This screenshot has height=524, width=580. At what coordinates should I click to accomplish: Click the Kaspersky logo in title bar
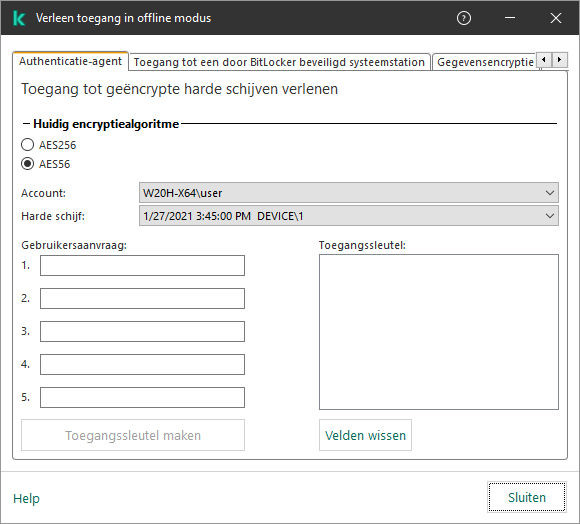pos(18,18)
